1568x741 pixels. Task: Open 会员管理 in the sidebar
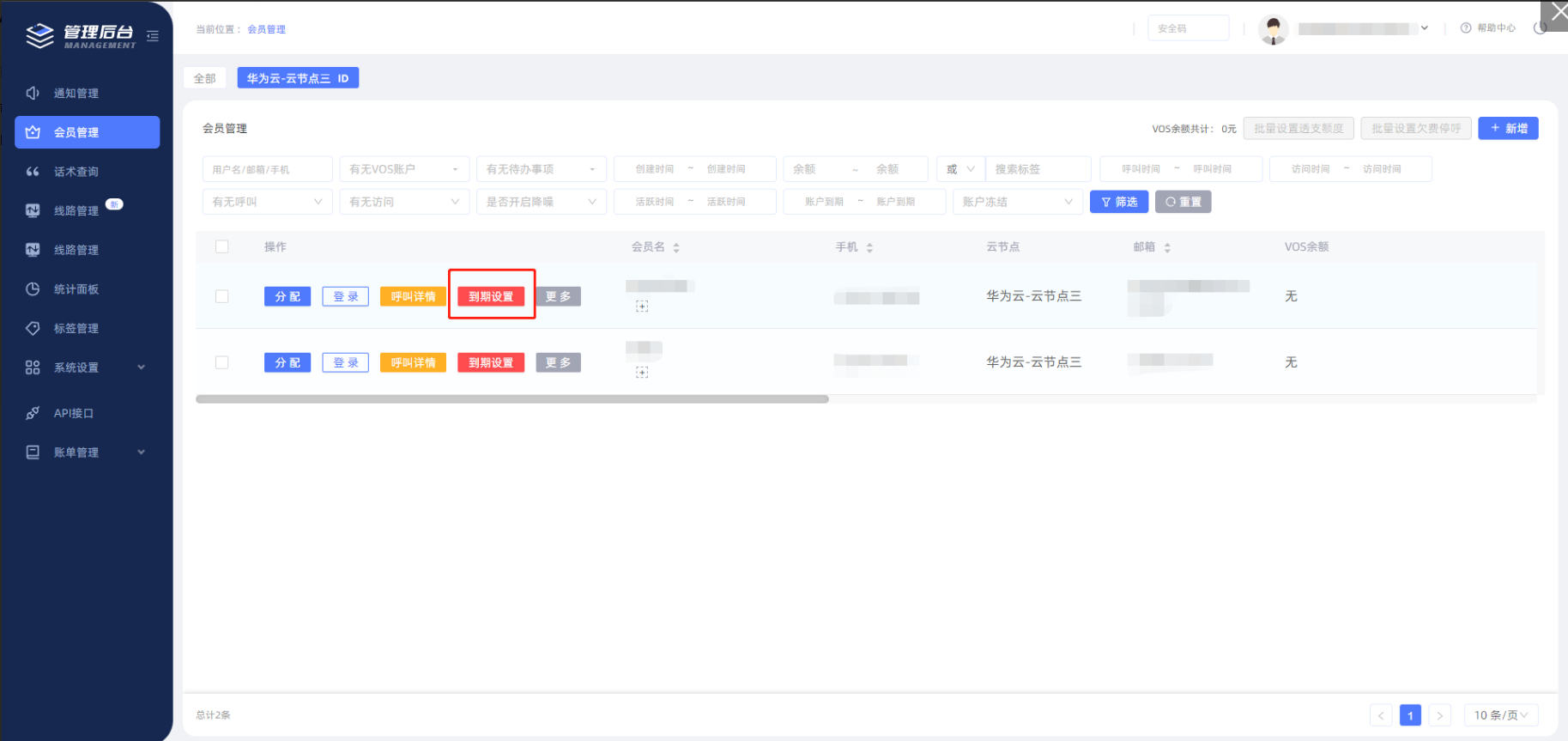(87, 132)
